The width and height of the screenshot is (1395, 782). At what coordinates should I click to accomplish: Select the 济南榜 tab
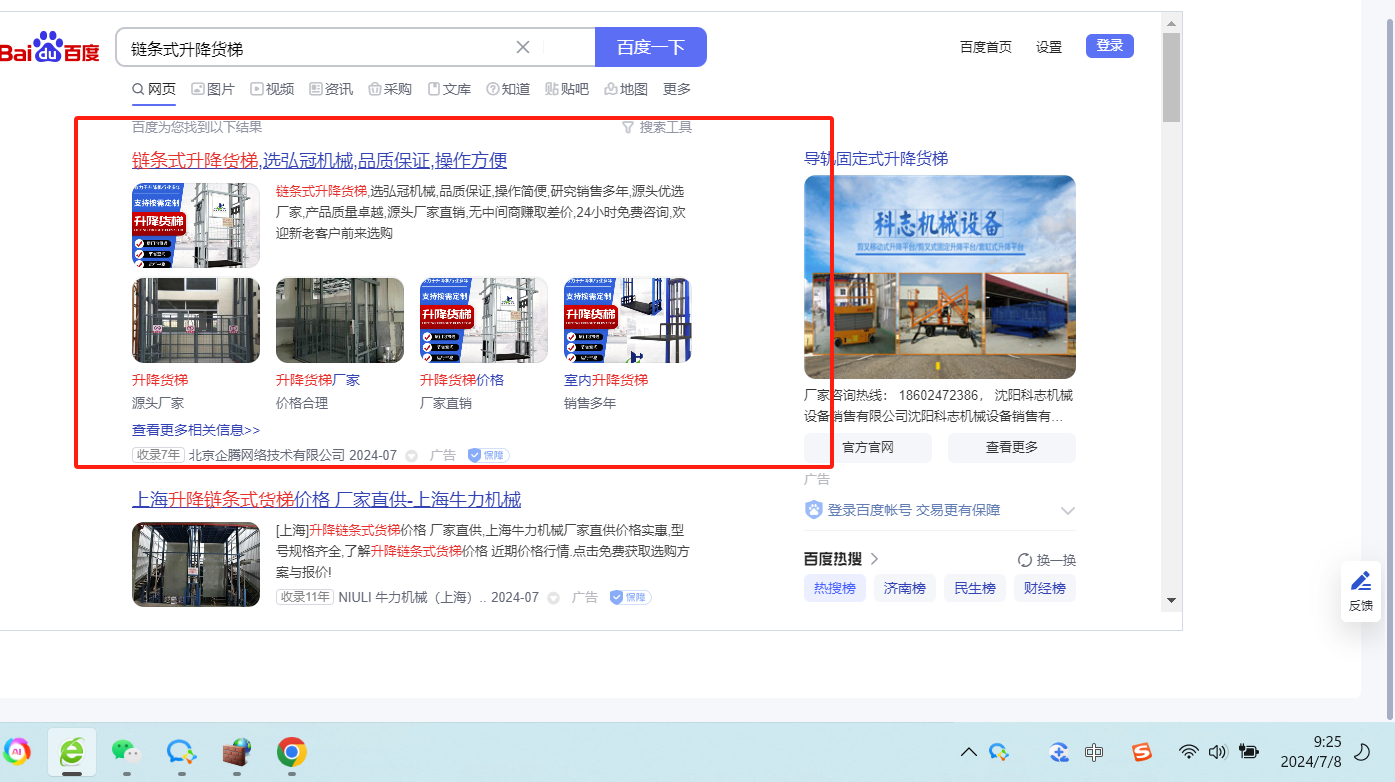click(905, 588)
